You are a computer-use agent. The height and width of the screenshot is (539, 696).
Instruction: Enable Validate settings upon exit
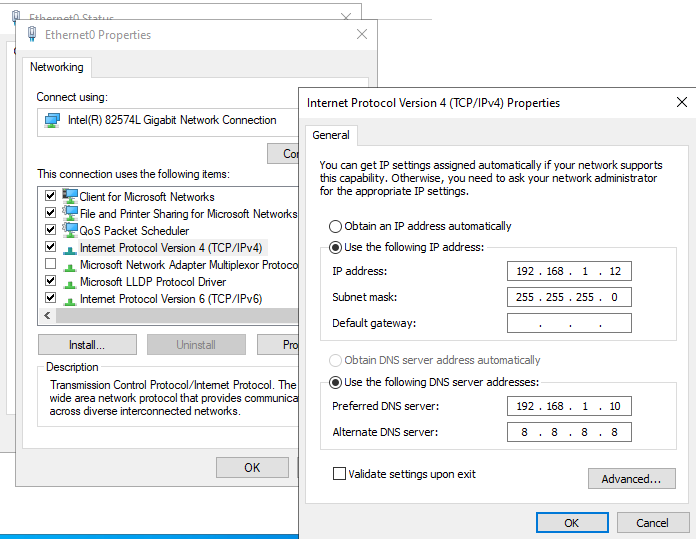click(x=339, y=473)
